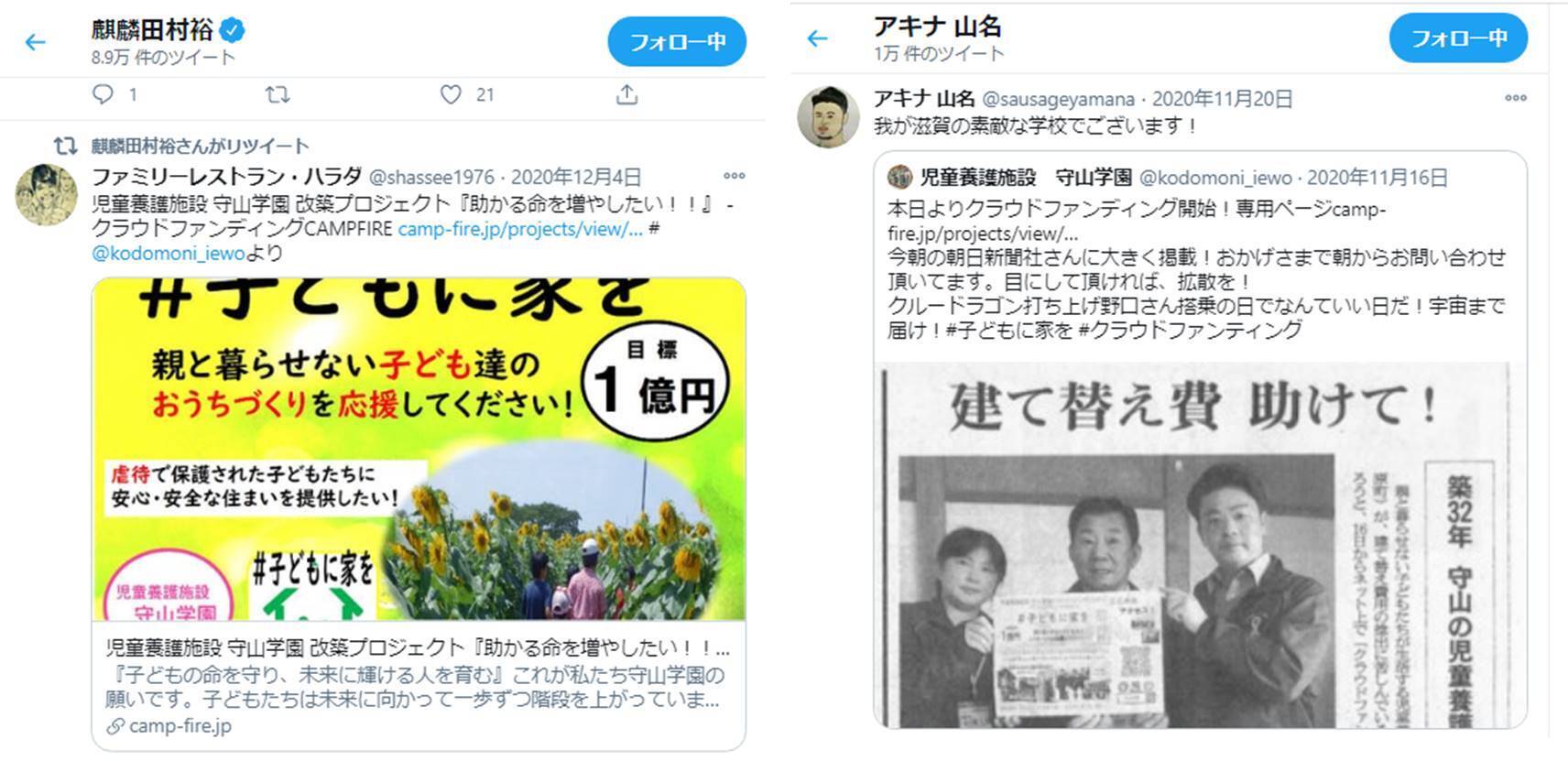This screenshot has height=761, width=1568.
Task: Open アキナ 山名 avatar picture
Action: point(828,116)
